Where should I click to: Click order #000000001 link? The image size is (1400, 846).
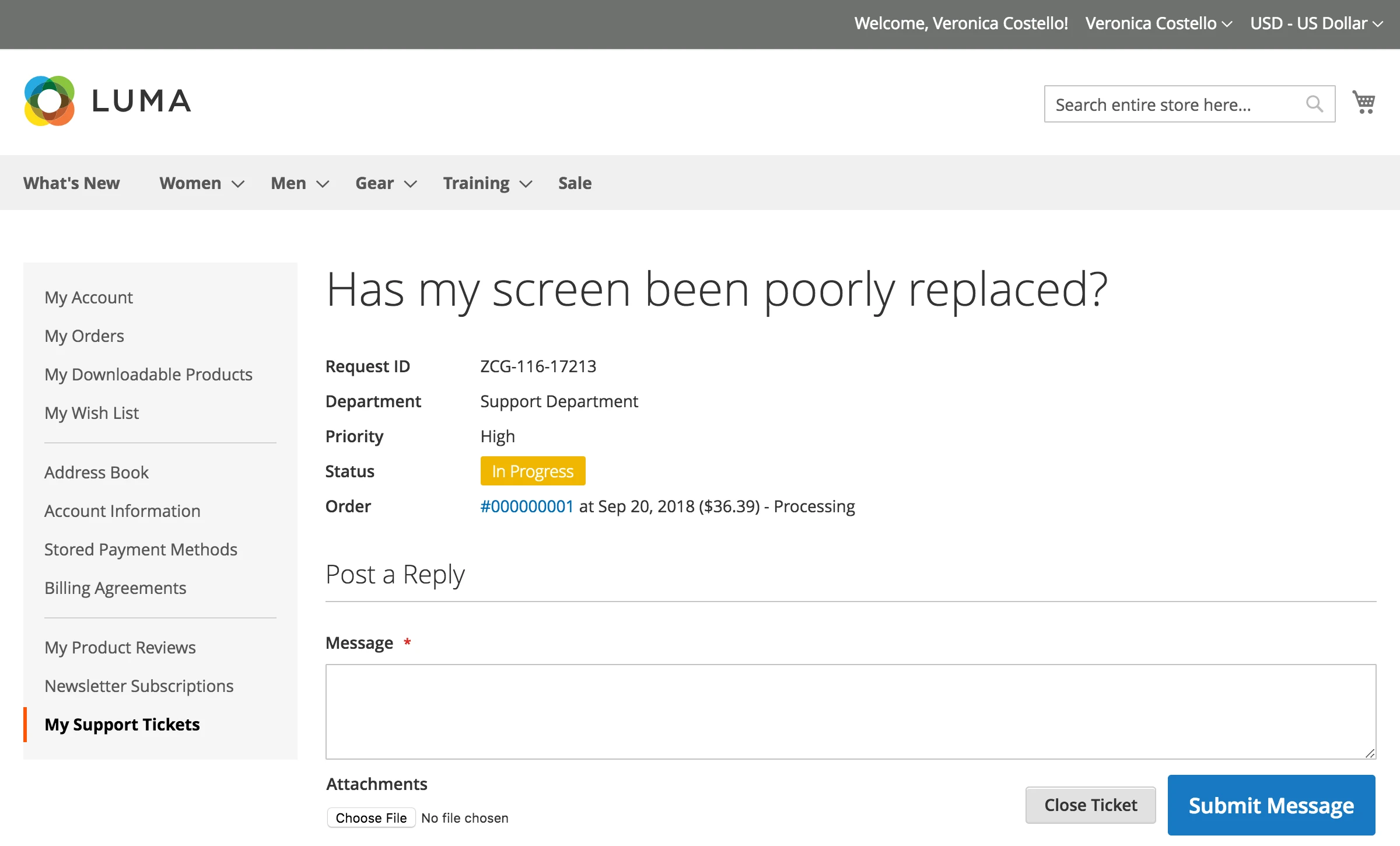(x=526, y=506)
